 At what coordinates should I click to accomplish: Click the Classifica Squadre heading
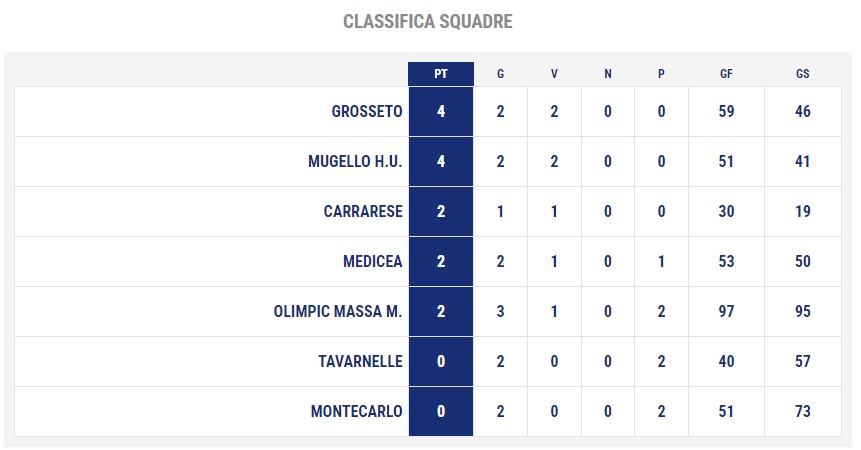pyautogui.click(x=428, y=21)
